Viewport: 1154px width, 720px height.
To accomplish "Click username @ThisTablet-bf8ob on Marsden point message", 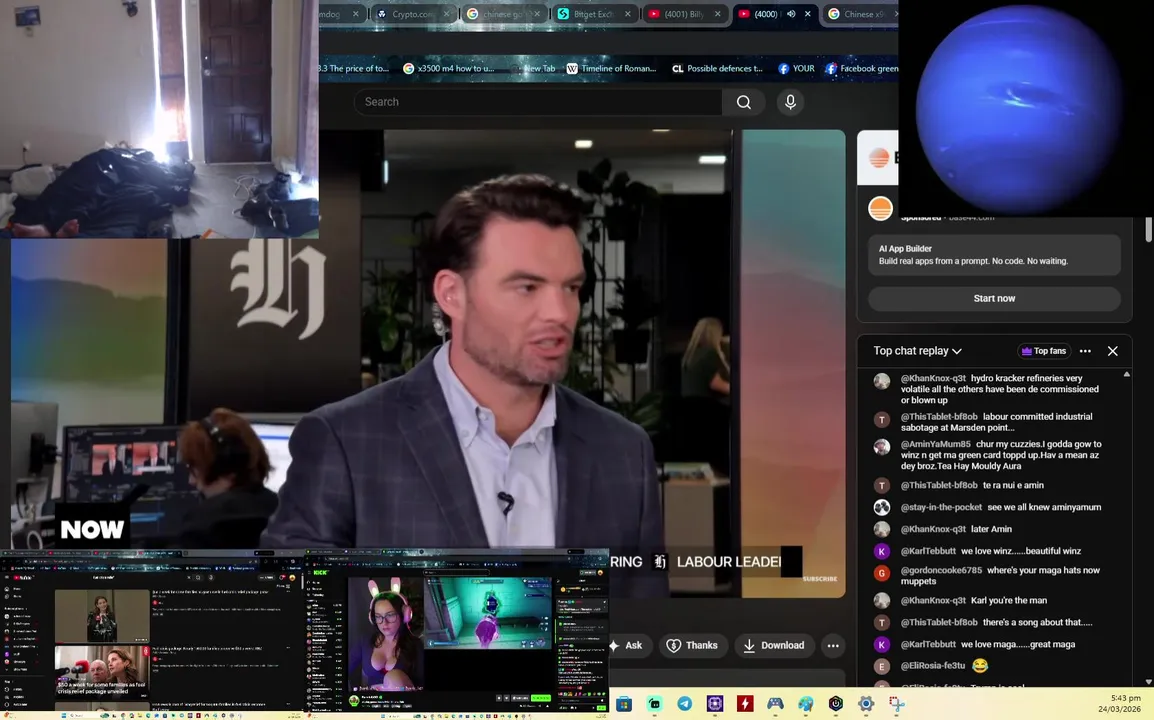I will tap(938, 417).
